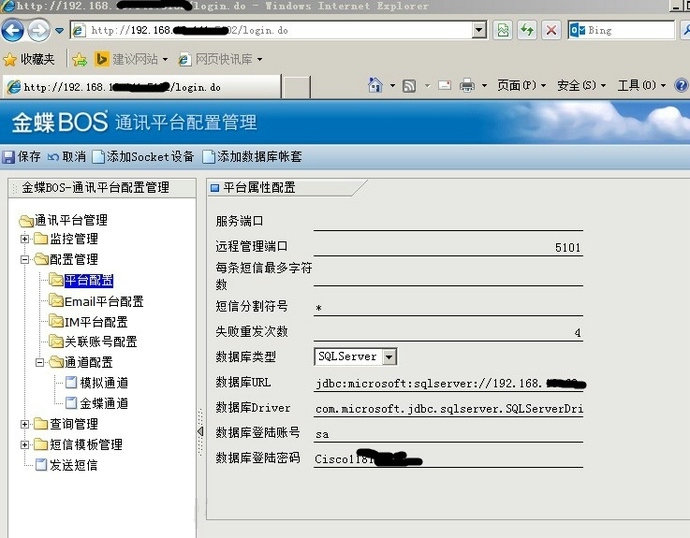Click the Add Socket device (添加Socket设备) icon
This screenshot has width=690, height=538.
[x=98, y=157]
